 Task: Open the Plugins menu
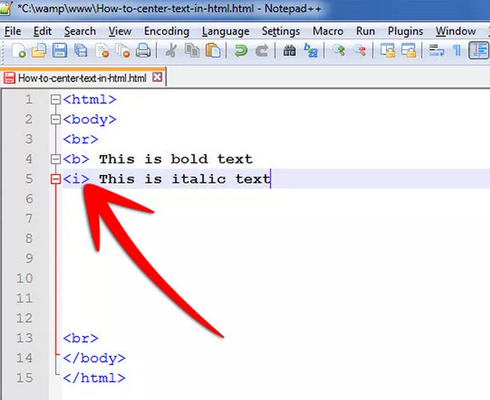tap(405, 31)
